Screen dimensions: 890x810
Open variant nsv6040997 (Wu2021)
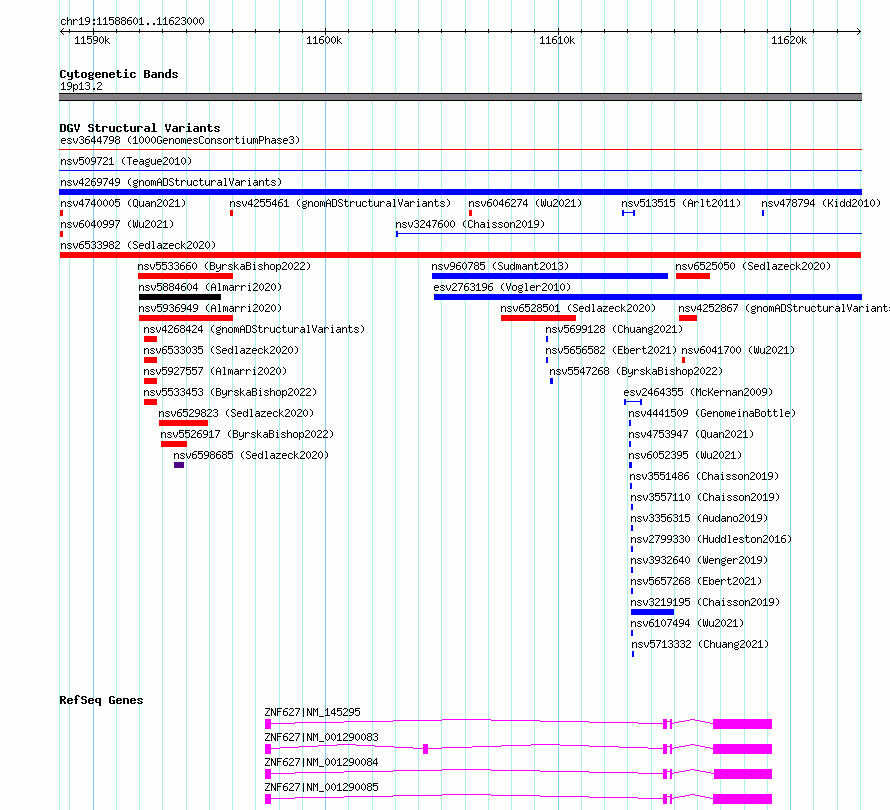117,224
